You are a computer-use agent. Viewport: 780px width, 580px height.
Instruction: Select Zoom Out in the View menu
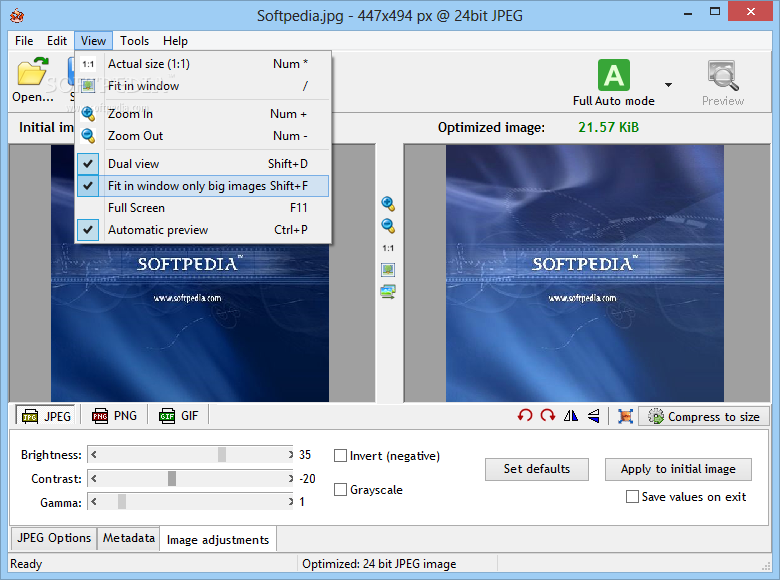click(203, 135)
